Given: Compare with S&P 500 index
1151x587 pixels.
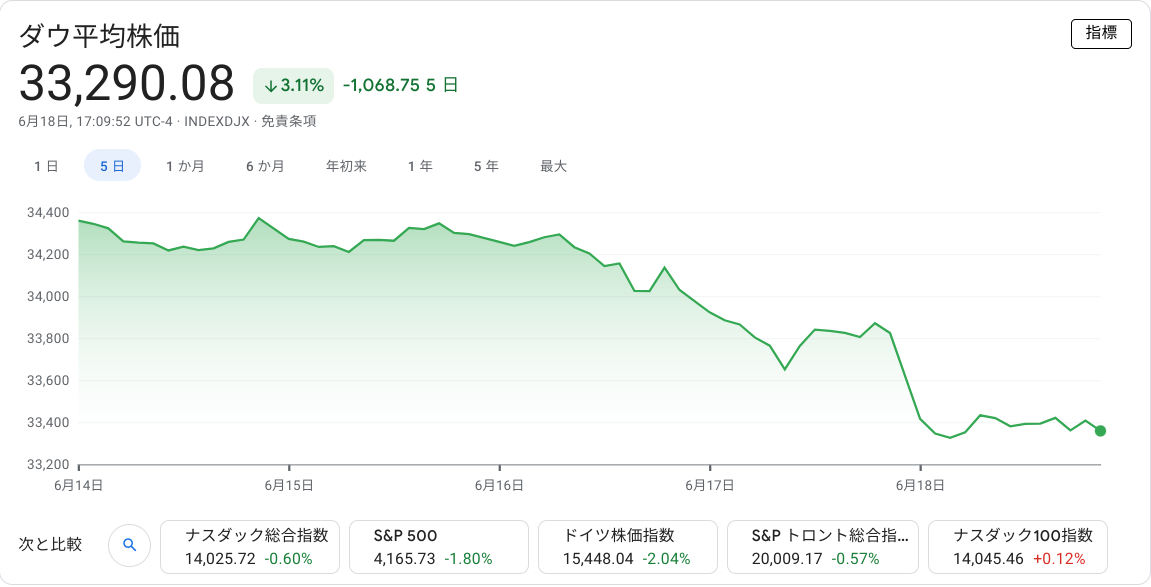Looking at the screenshot, I should click(x=439, y=547).
